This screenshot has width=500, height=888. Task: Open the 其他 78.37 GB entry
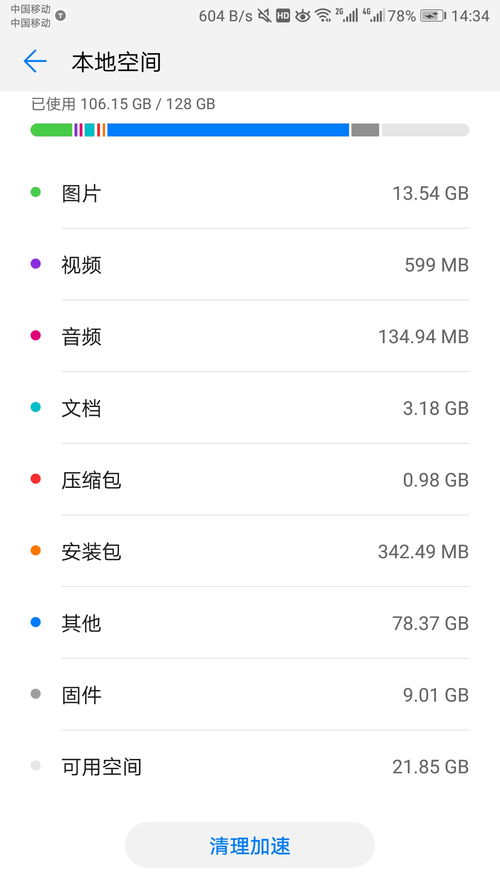click(x=250, y=623)
